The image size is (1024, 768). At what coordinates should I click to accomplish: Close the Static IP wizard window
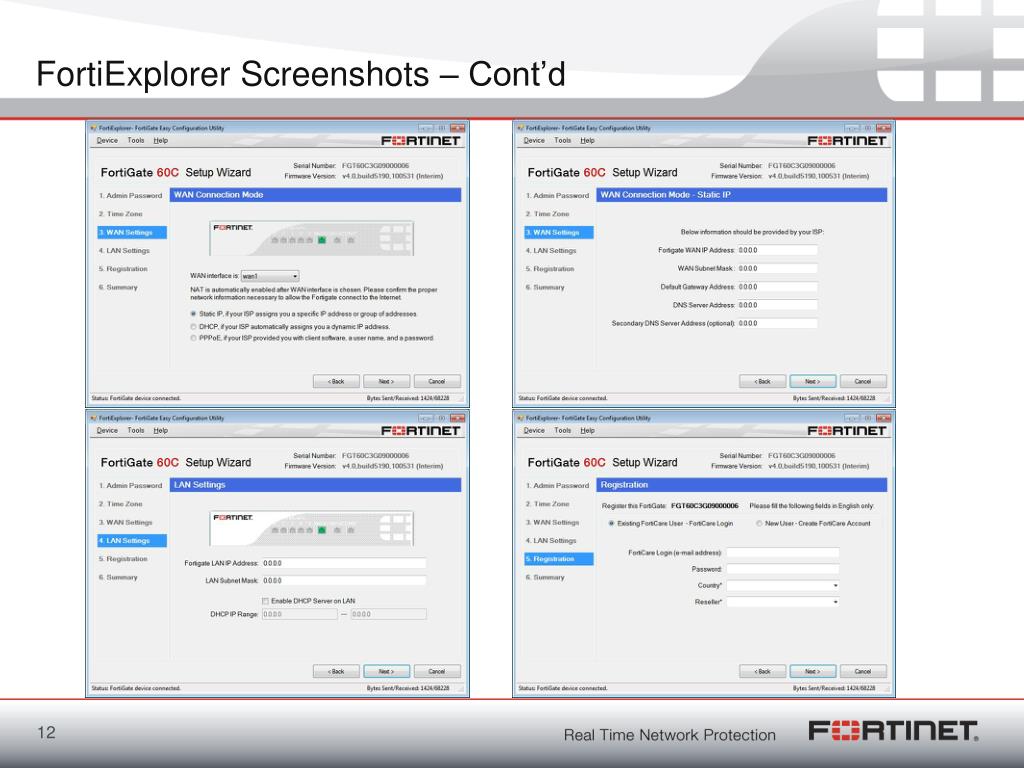click(x=884, y=128)
